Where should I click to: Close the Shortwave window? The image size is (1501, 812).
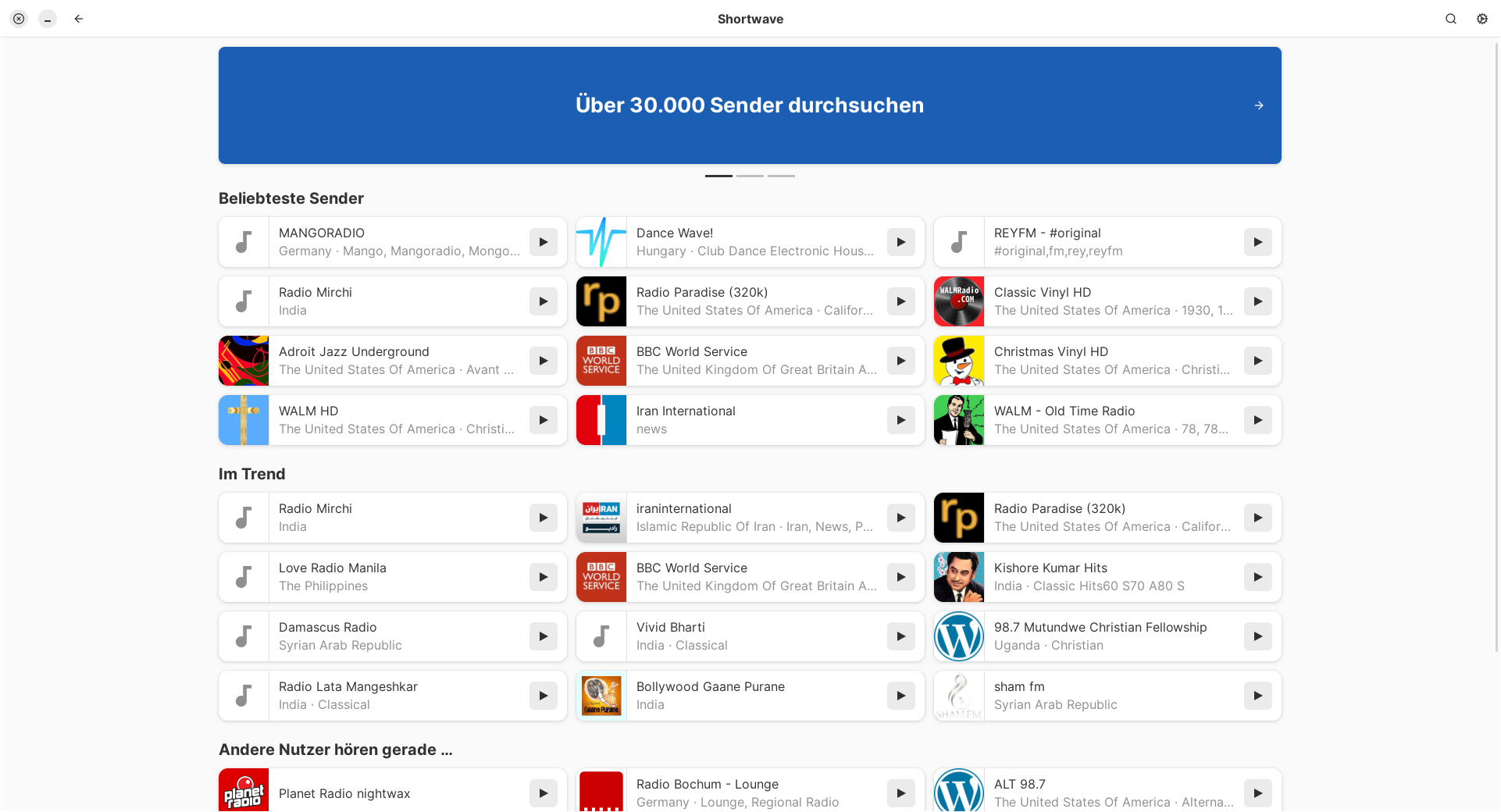pos(19,19)
